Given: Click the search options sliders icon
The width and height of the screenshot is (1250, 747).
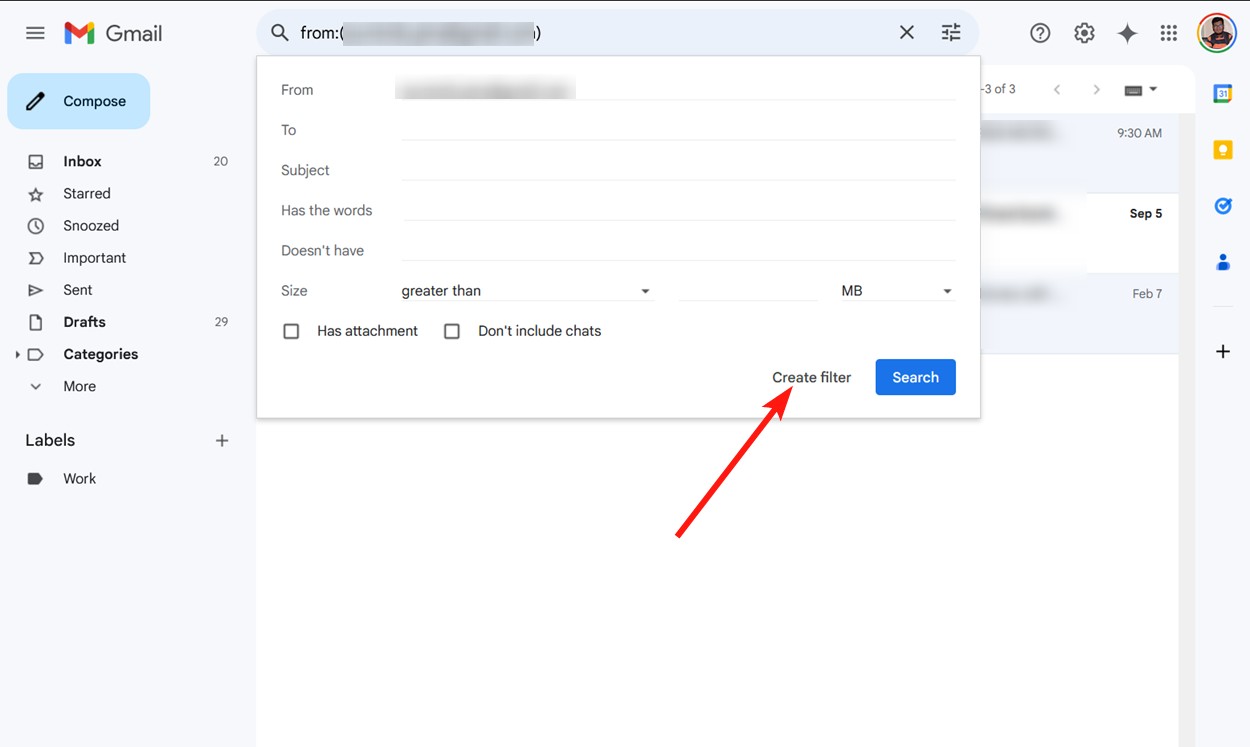Looking at the screenshot, I should point(950,32).
